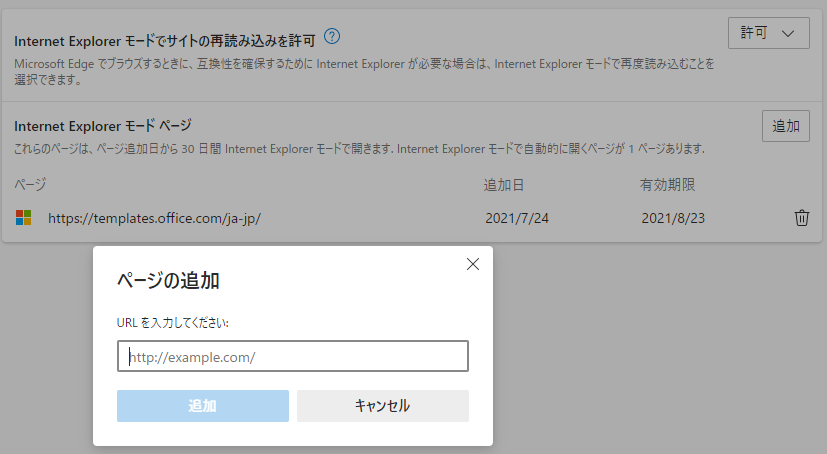Click the 有効期限 column header
Viewport: 827px width, 454px height.
click(x=668, y=185)
